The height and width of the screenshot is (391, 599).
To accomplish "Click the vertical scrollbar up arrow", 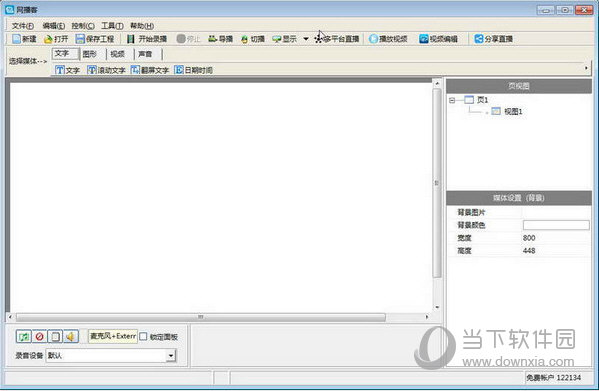I will (437, 83).
